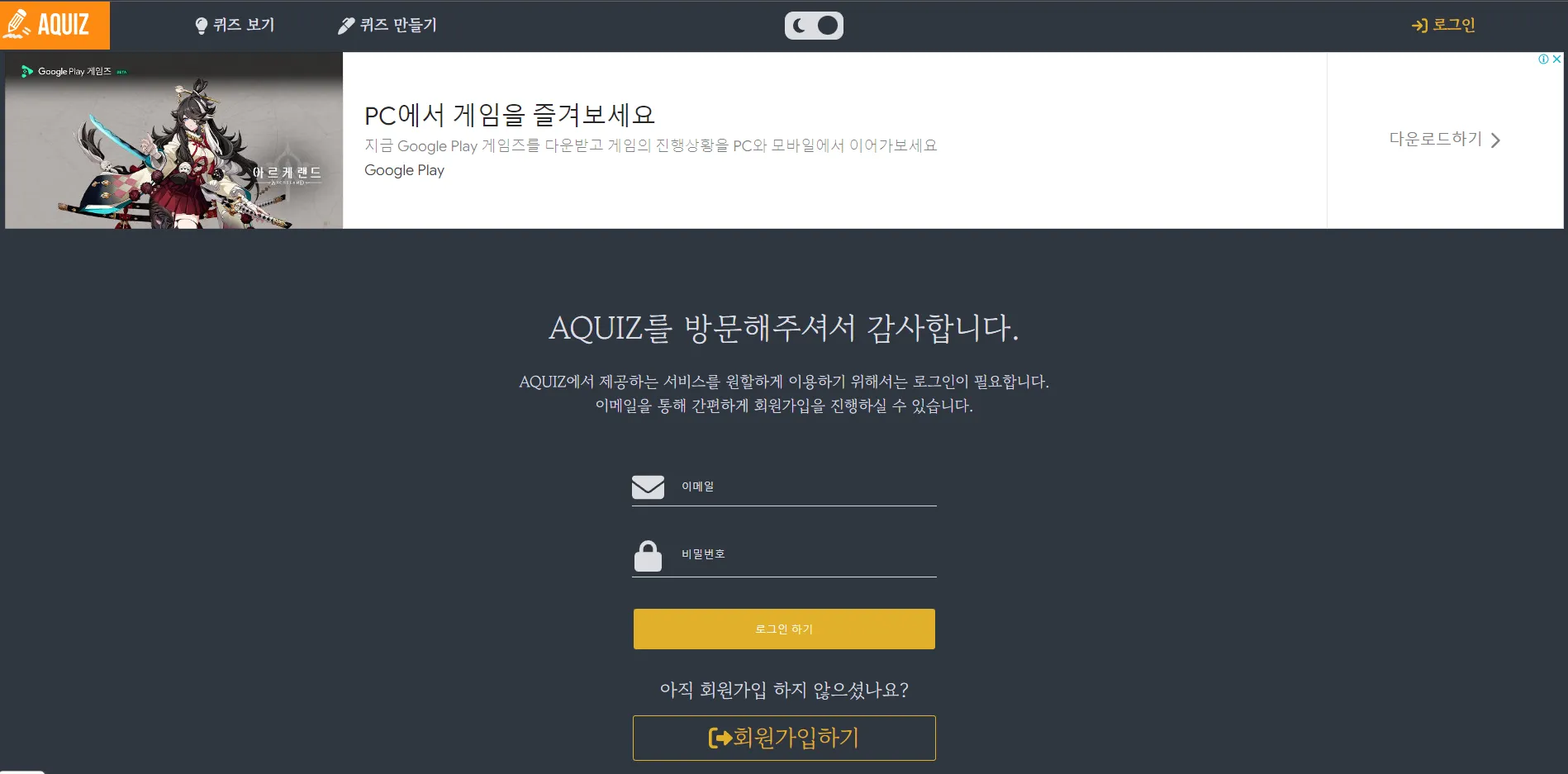Click the envelope email icon

(x=648, y=487)
